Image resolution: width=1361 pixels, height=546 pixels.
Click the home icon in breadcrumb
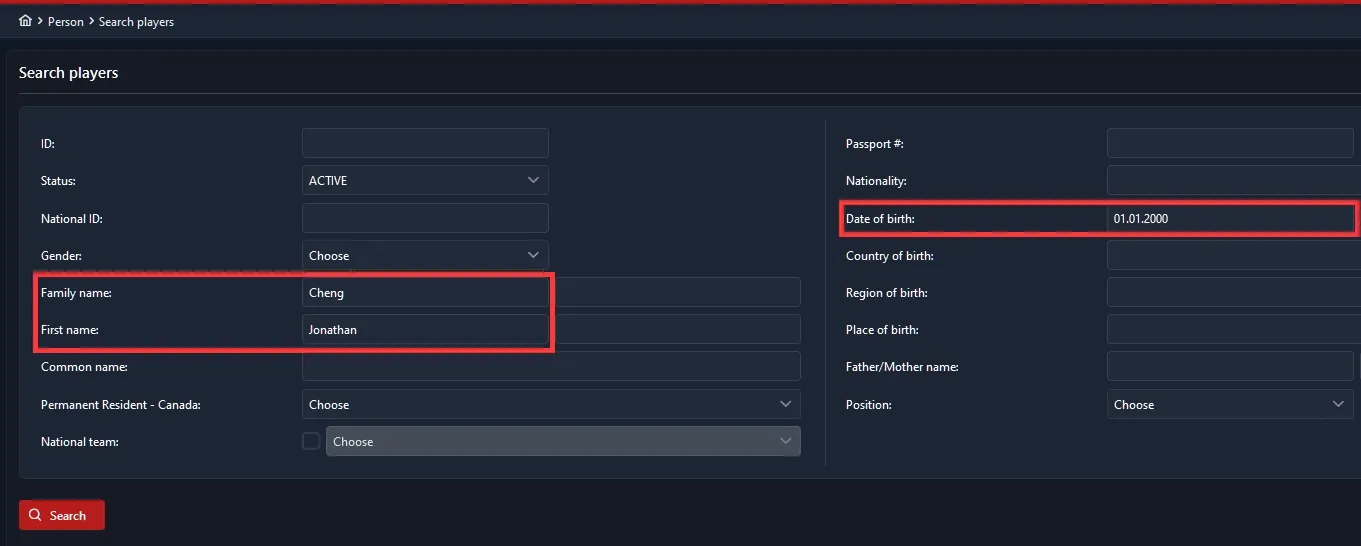point(25,21)
